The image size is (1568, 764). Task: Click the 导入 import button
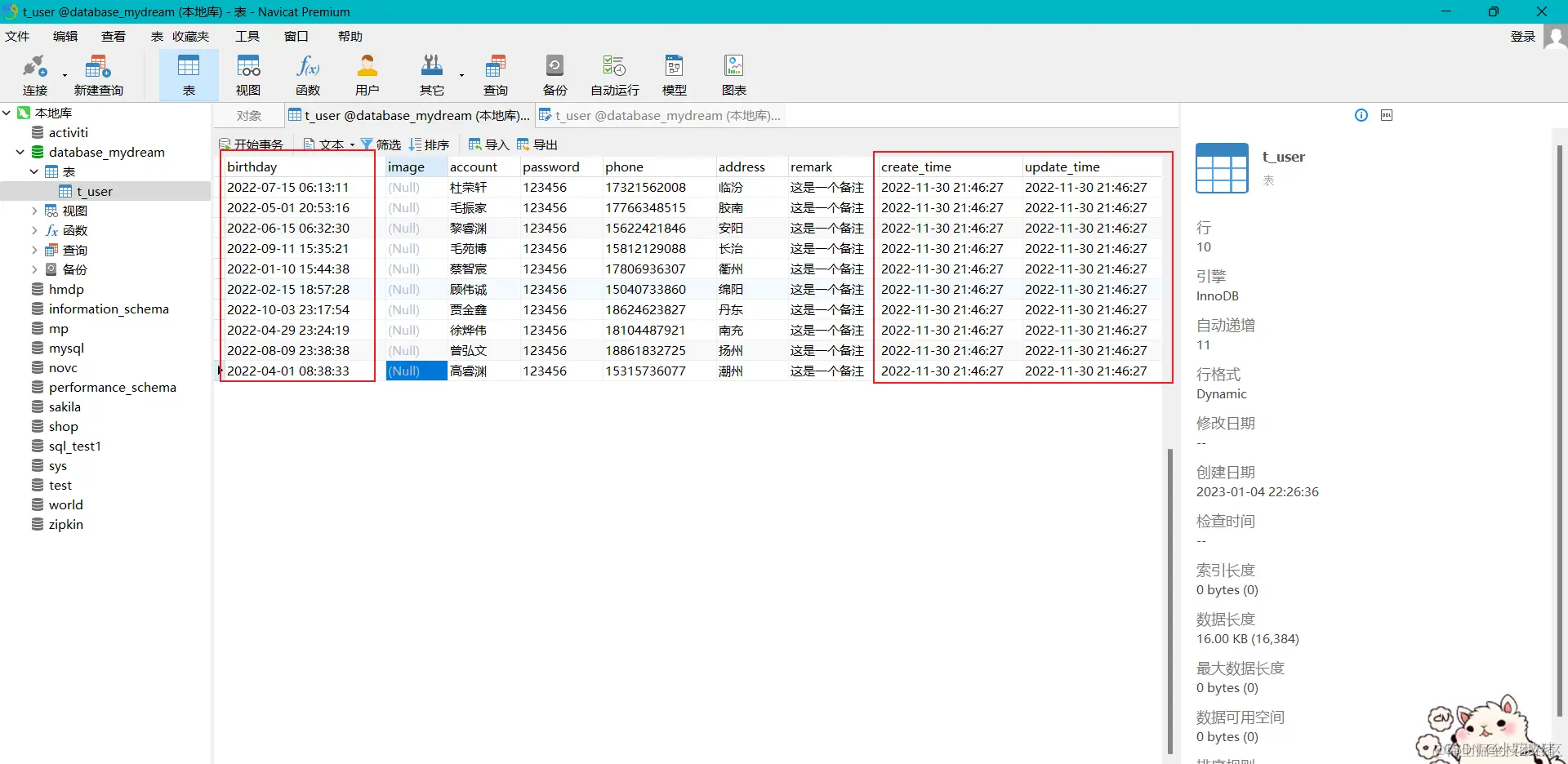click(x=488, y=144)
